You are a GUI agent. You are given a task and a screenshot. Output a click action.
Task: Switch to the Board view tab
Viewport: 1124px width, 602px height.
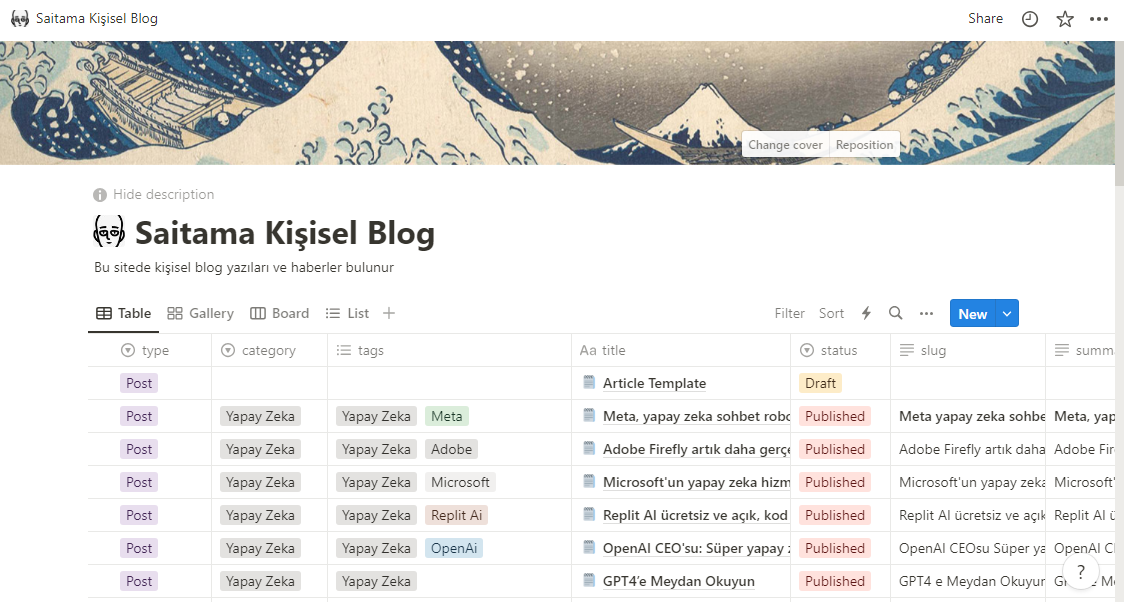(x=280, y=313)
